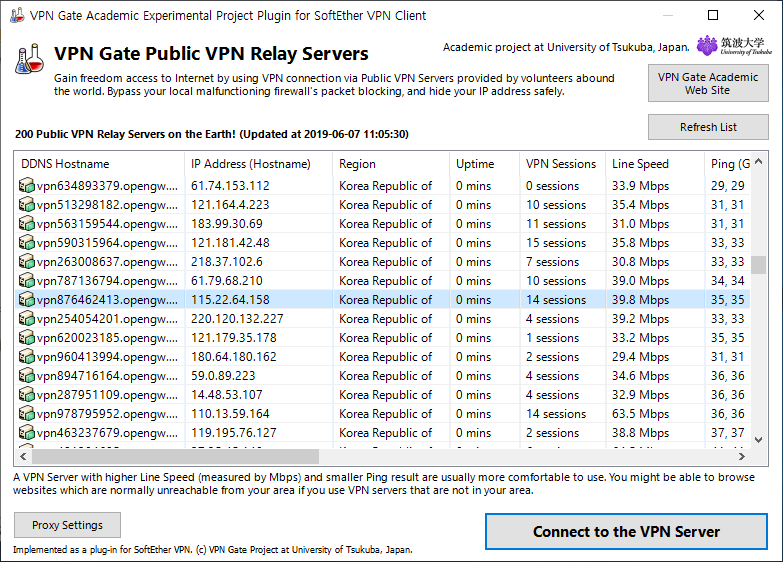783x562 pixels.
Task: Click the University of Tsukuba logo
Action: pos(734,45)
